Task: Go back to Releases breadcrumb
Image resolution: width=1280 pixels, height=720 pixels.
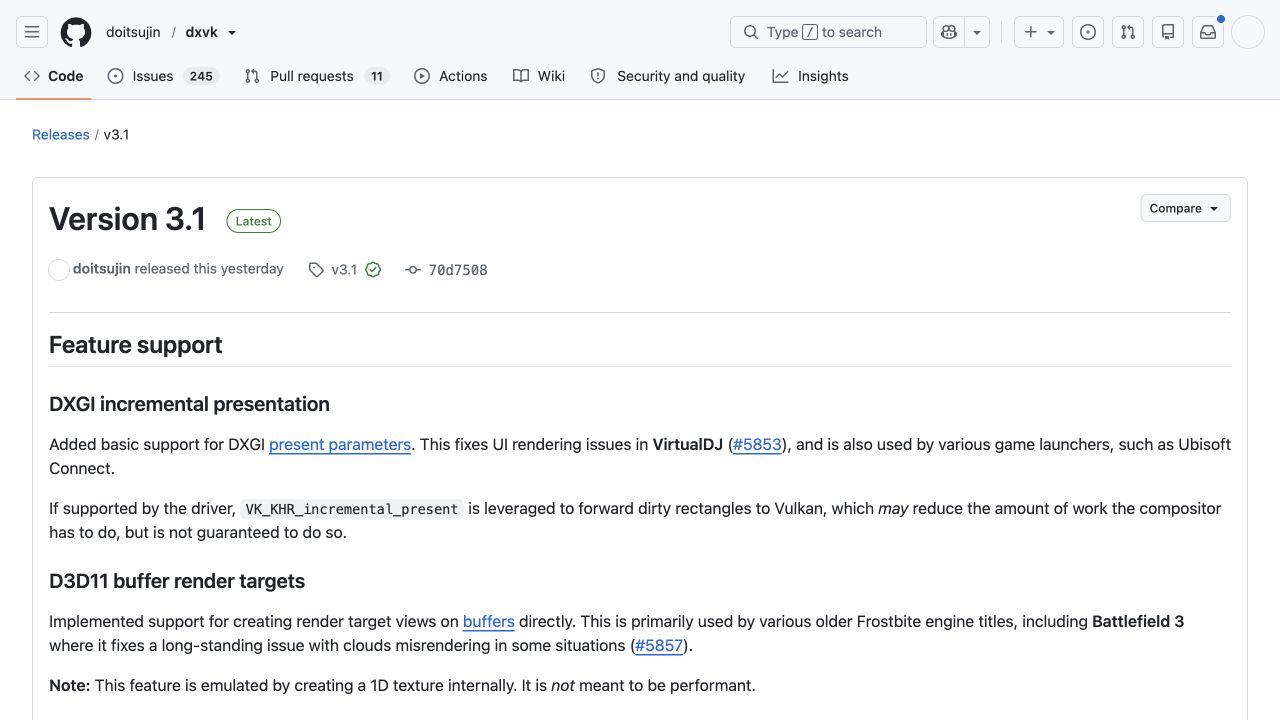Action: pyautogui.click(x=60, y=134)
